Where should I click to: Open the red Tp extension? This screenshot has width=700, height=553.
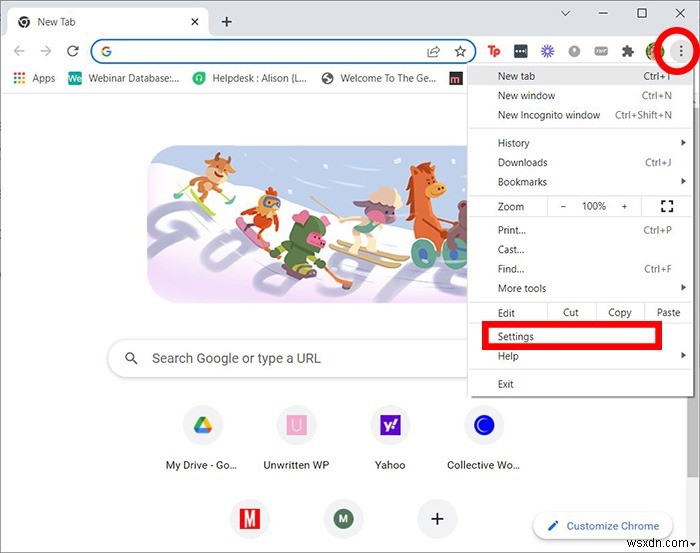pos(494,51)
